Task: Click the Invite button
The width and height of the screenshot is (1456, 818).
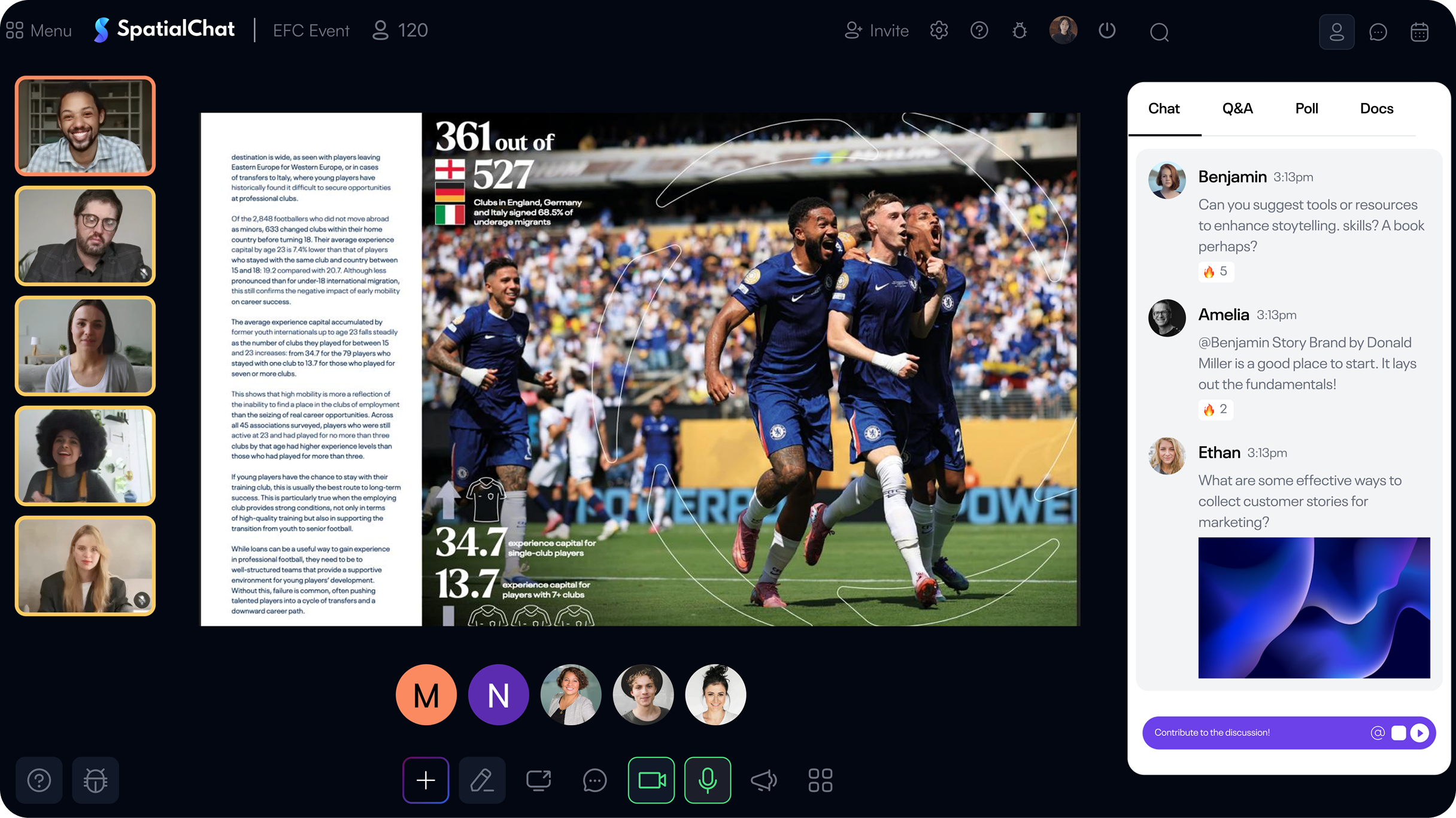Action: (876, 31)
